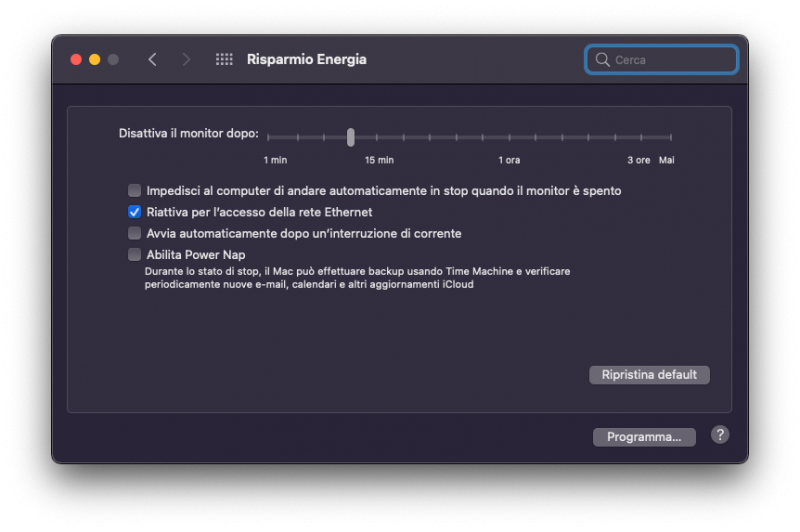800x532 pixels.
Task: Focus the Cerca search field
Action: [672, 60]
